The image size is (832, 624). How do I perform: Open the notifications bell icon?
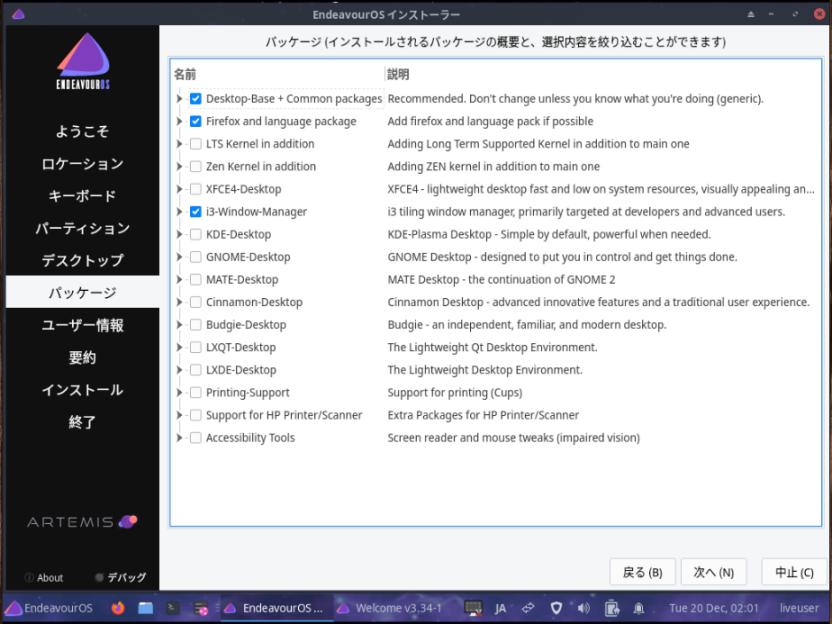[x=639, y=608]
